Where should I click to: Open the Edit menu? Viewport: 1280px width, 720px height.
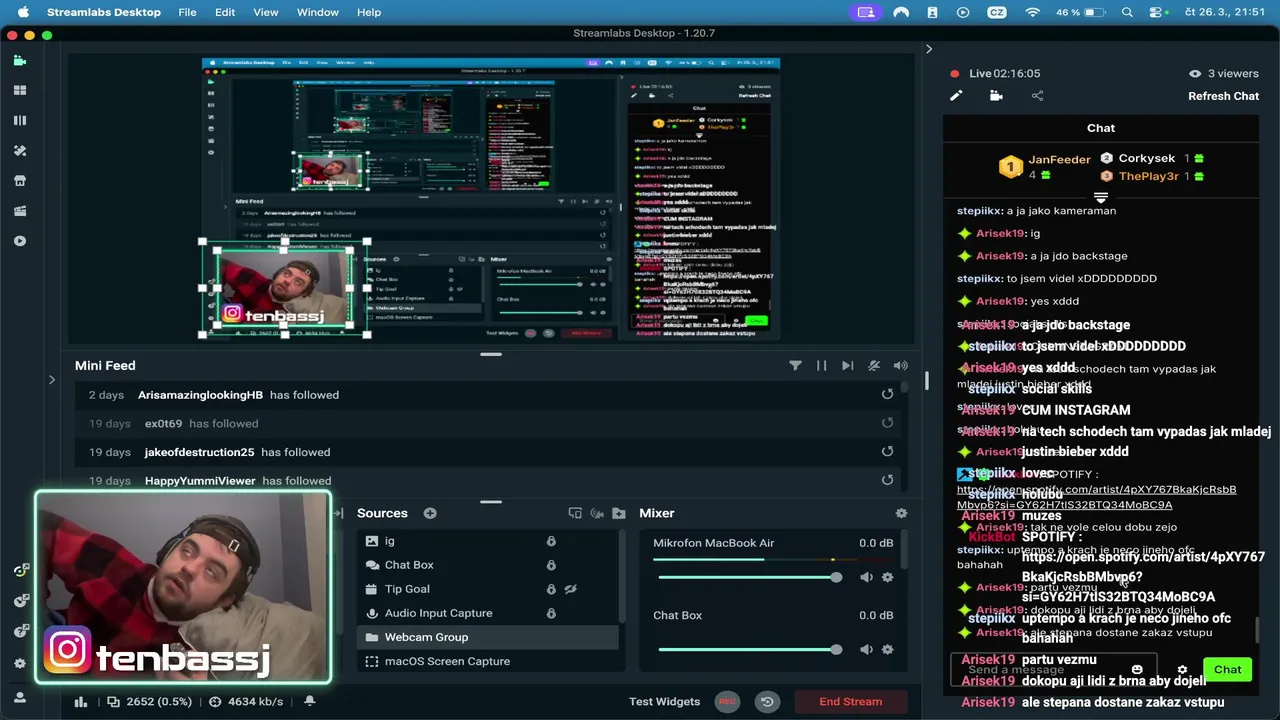coord(225,12)
